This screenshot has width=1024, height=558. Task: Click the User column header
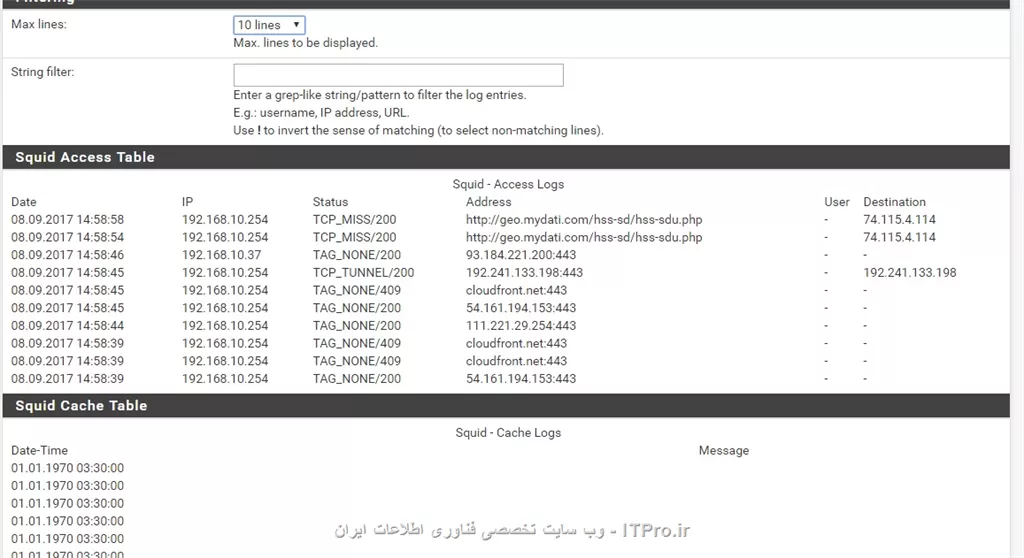(837, 202)
